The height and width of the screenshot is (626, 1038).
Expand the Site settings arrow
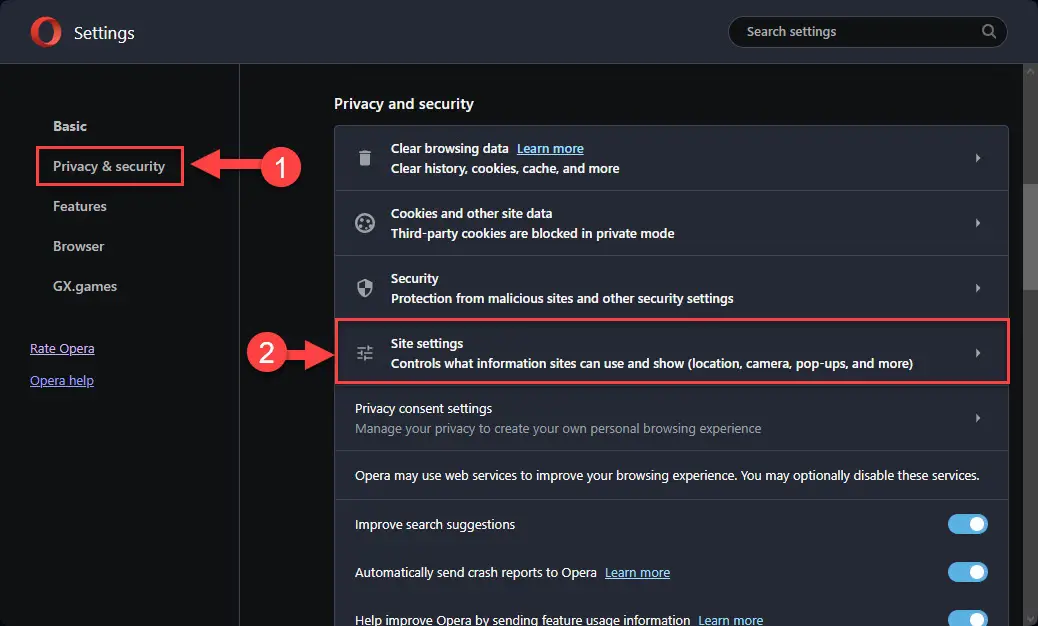click(978, 353)
